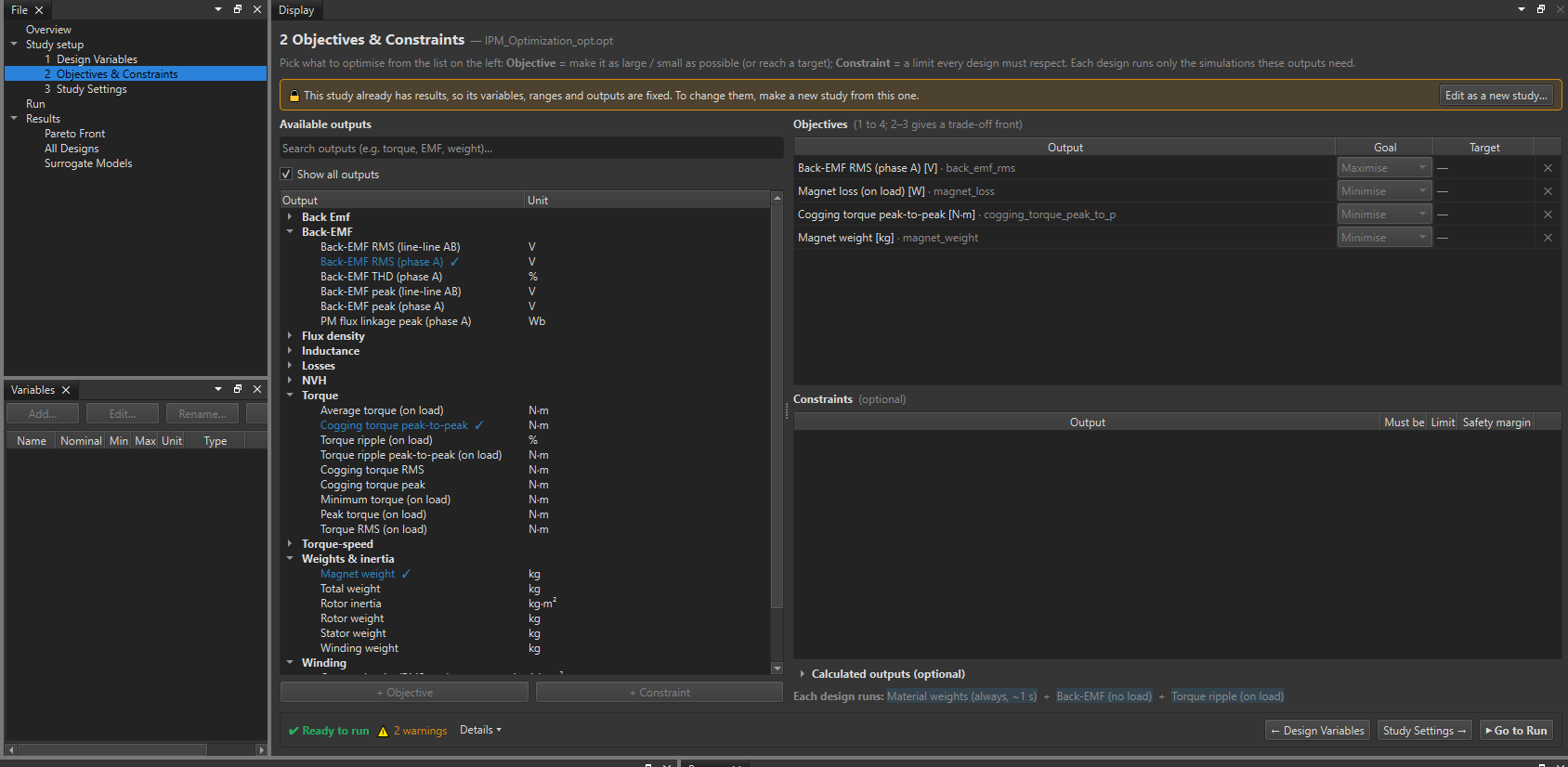The height and width of the screenshot is (767, 1568).
Task: Open the Details dropdown in the status bar
Action: coord(480,730)
